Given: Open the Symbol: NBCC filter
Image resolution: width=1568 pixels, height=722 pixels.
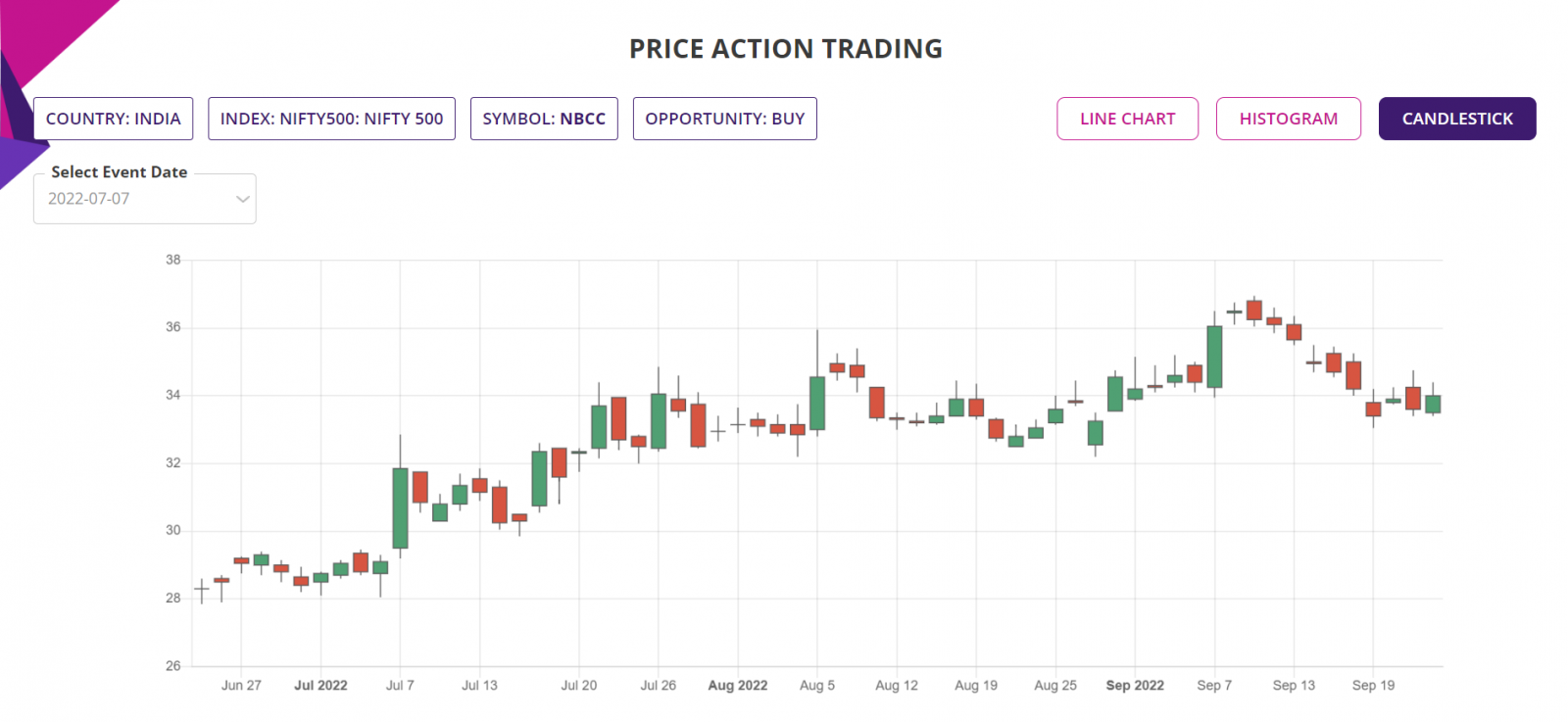Looking at the screenshot, I should (x=544, y=119).
